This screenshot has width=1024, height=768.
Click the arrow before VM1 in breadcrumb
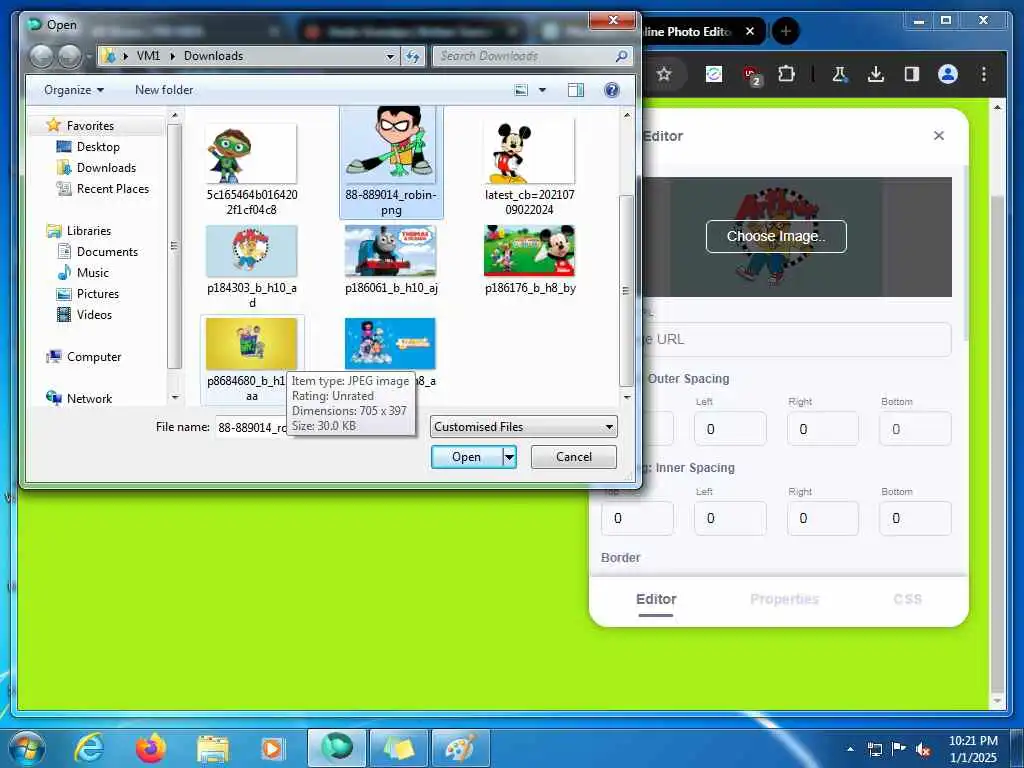coord(125,56)
